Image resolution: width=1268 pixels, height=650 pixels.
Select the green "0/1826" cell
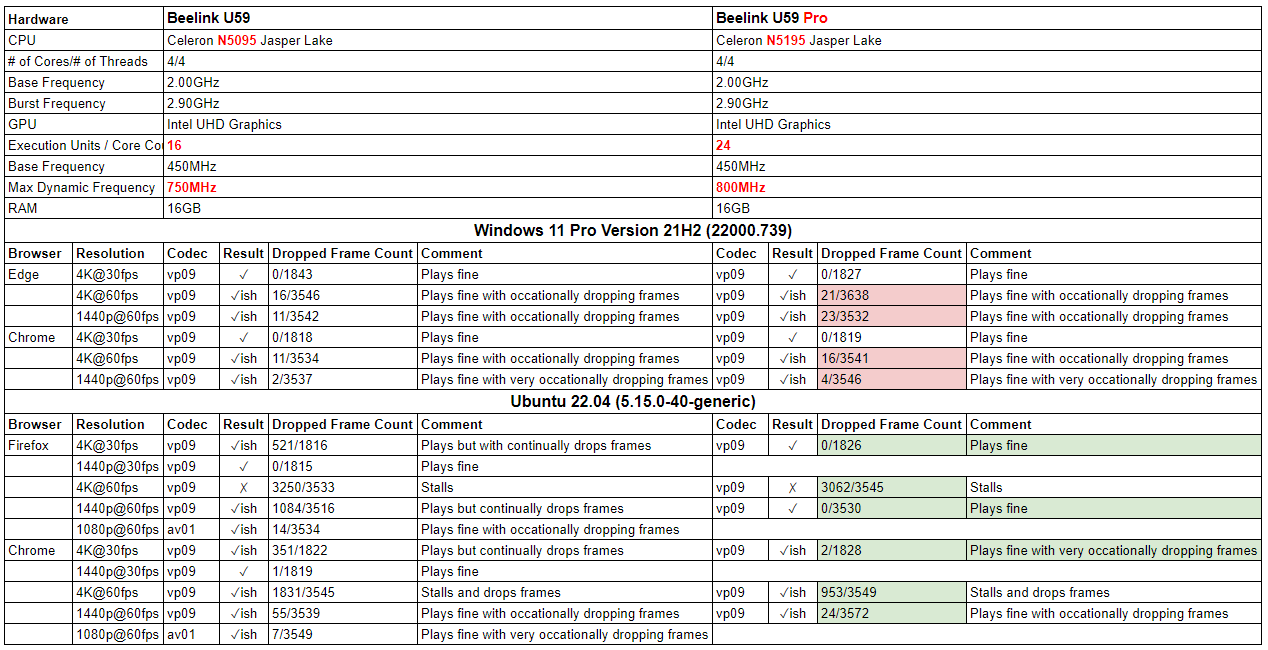893,446
